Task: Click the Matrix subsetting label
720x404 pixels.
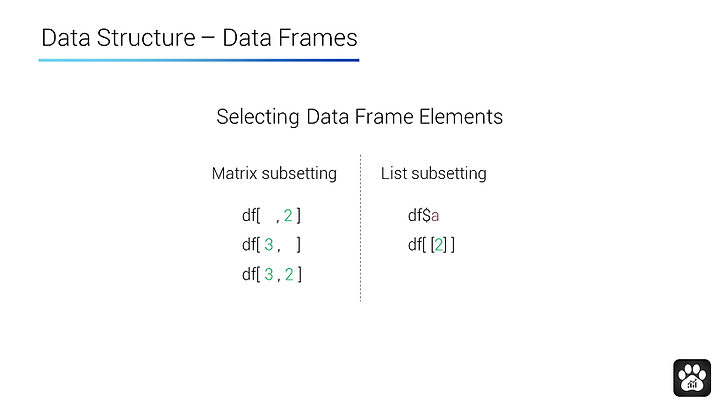Action: [274, 174]
